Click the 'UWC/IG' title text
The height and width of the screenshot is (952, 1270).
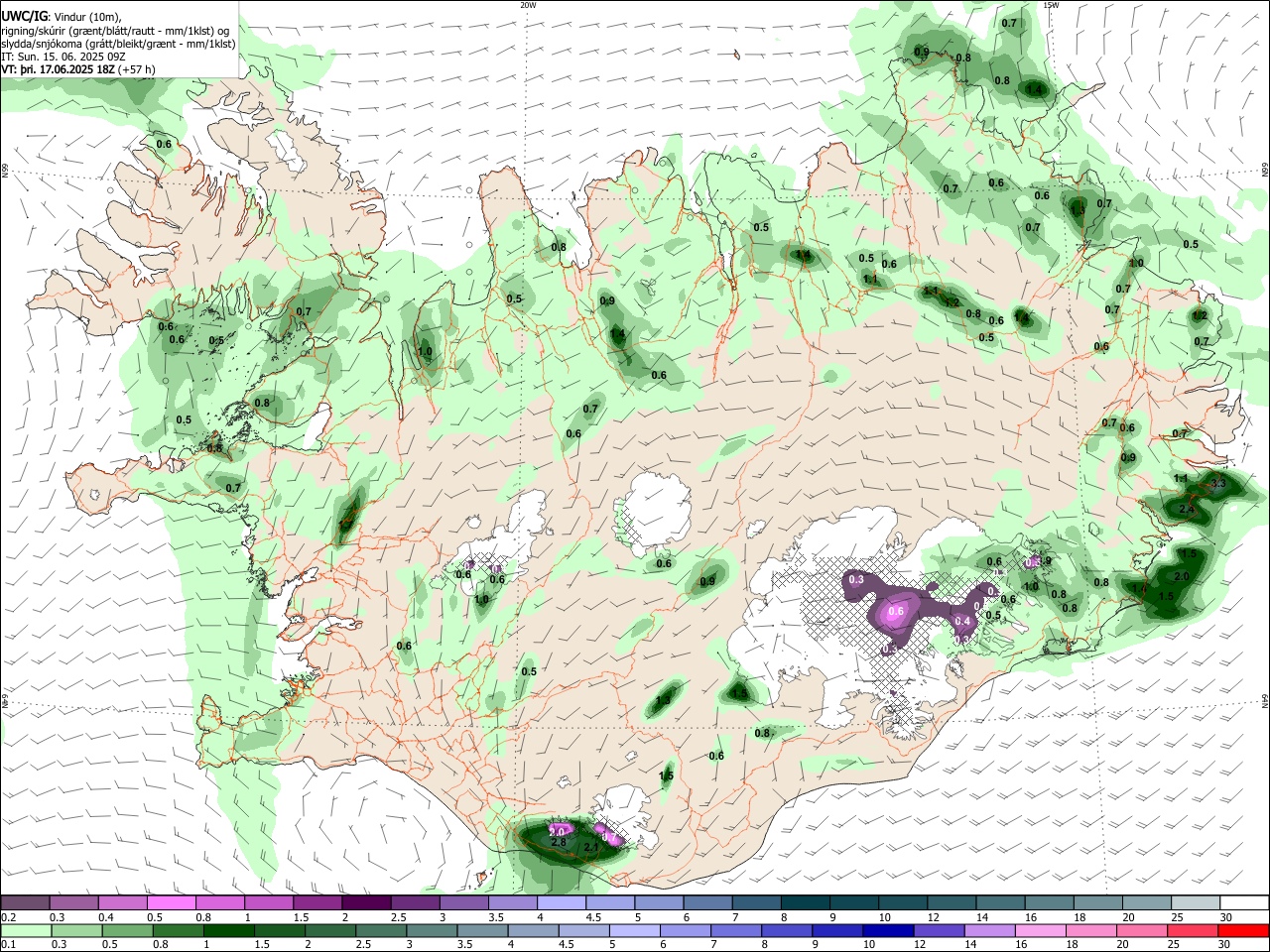click(23, 17)
